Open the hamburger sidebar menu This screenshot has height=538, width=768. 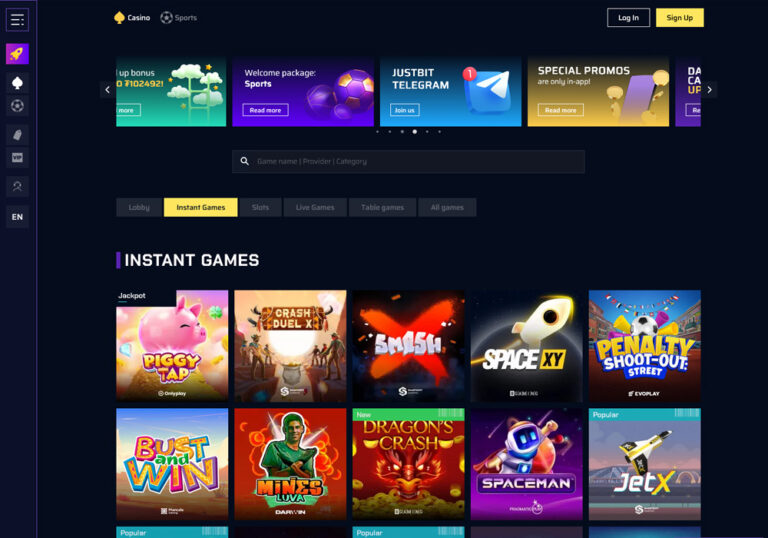(x=17, y=20)
